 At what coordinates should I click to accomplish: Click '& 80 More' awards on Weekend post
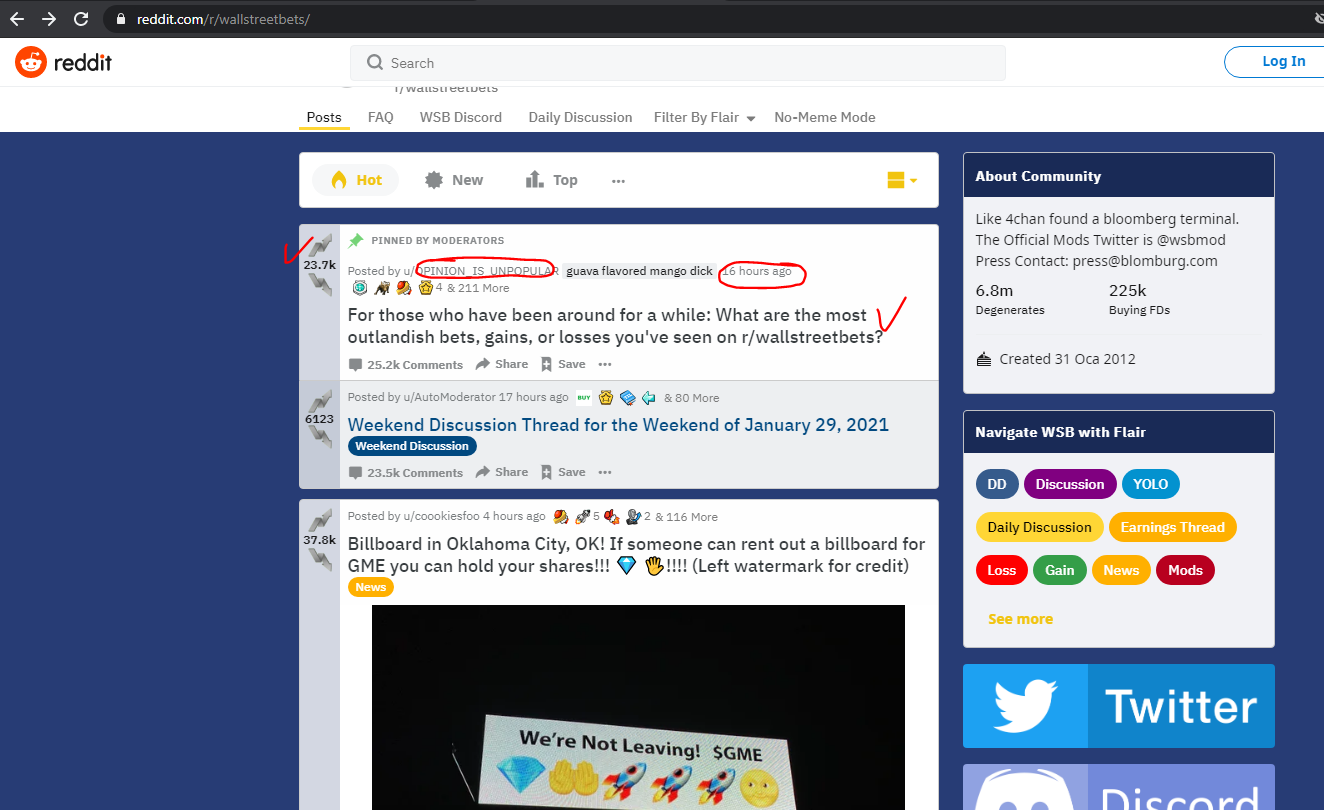pyautogui.click(x=691, y=398)
